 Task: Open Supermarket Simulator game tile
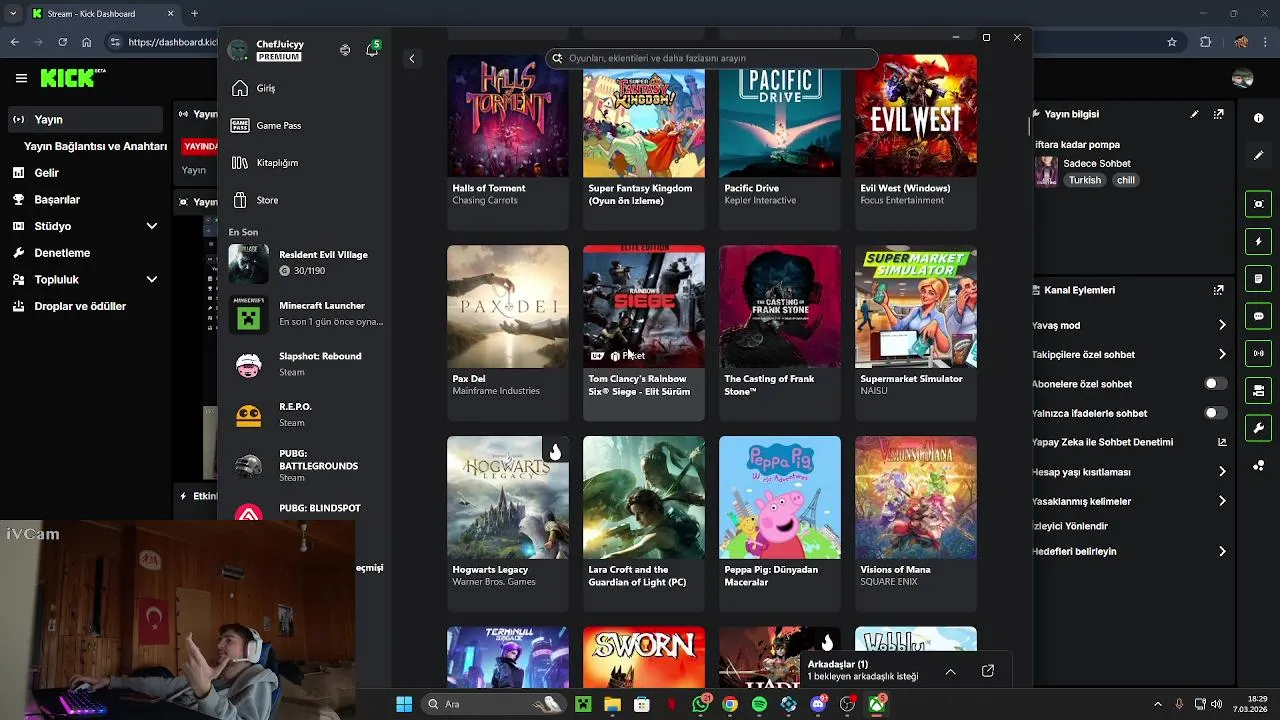(x=916, y=332)
